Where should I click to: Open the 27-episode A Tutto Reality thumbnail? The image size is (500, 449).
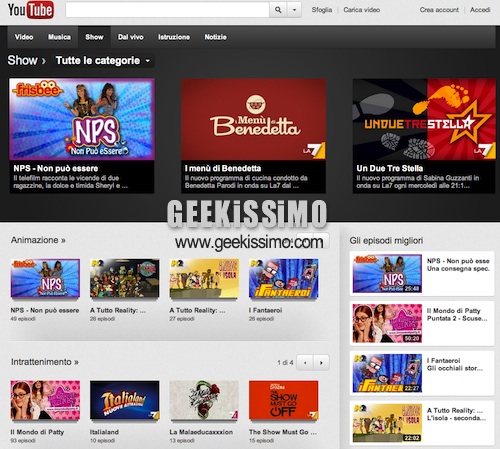pyautogui.click(x=204, y=278)
